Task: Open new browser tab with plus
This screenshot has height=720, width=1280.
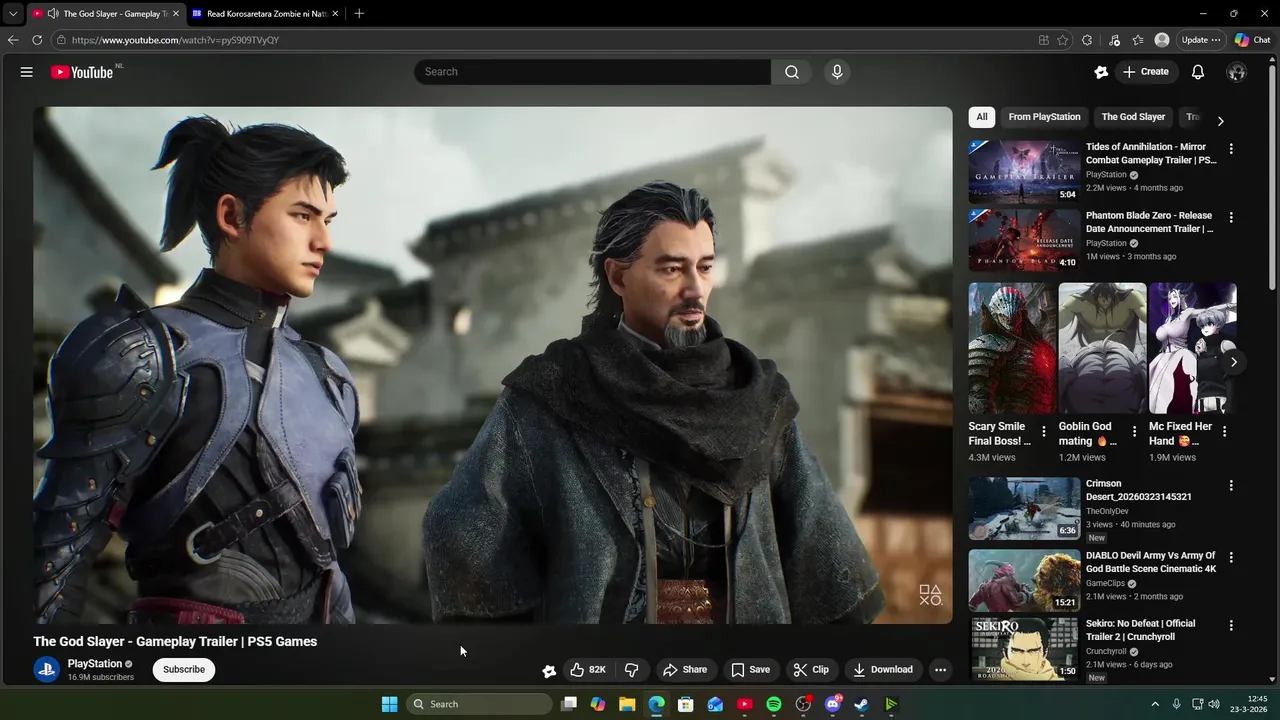Action: click(359, 13)
